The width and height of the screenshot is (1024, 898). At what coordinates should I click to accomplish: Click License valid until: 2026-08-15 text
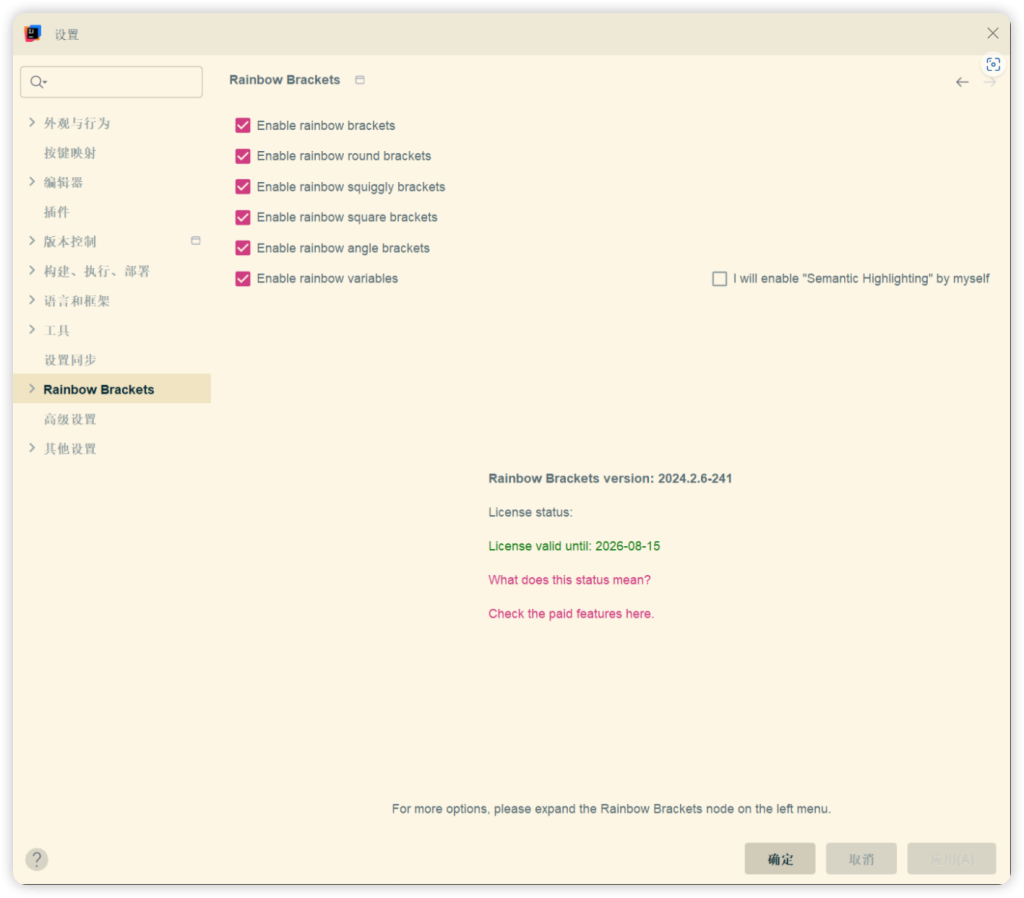574,546
